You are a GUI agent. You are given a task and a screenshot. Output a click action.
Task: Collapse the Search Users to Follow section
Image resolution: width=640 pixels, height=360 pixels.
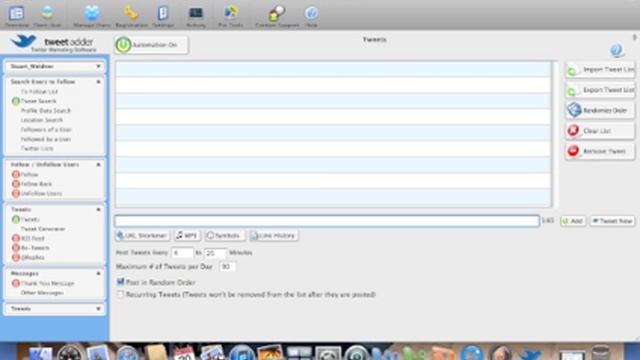click(x=98, y=82)
